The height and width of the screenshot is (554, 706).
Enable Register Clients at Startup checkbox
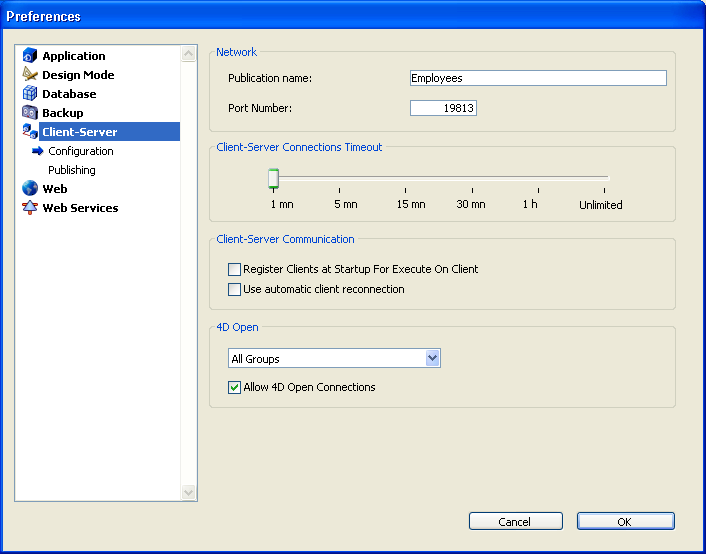click(x=235, y=269)
